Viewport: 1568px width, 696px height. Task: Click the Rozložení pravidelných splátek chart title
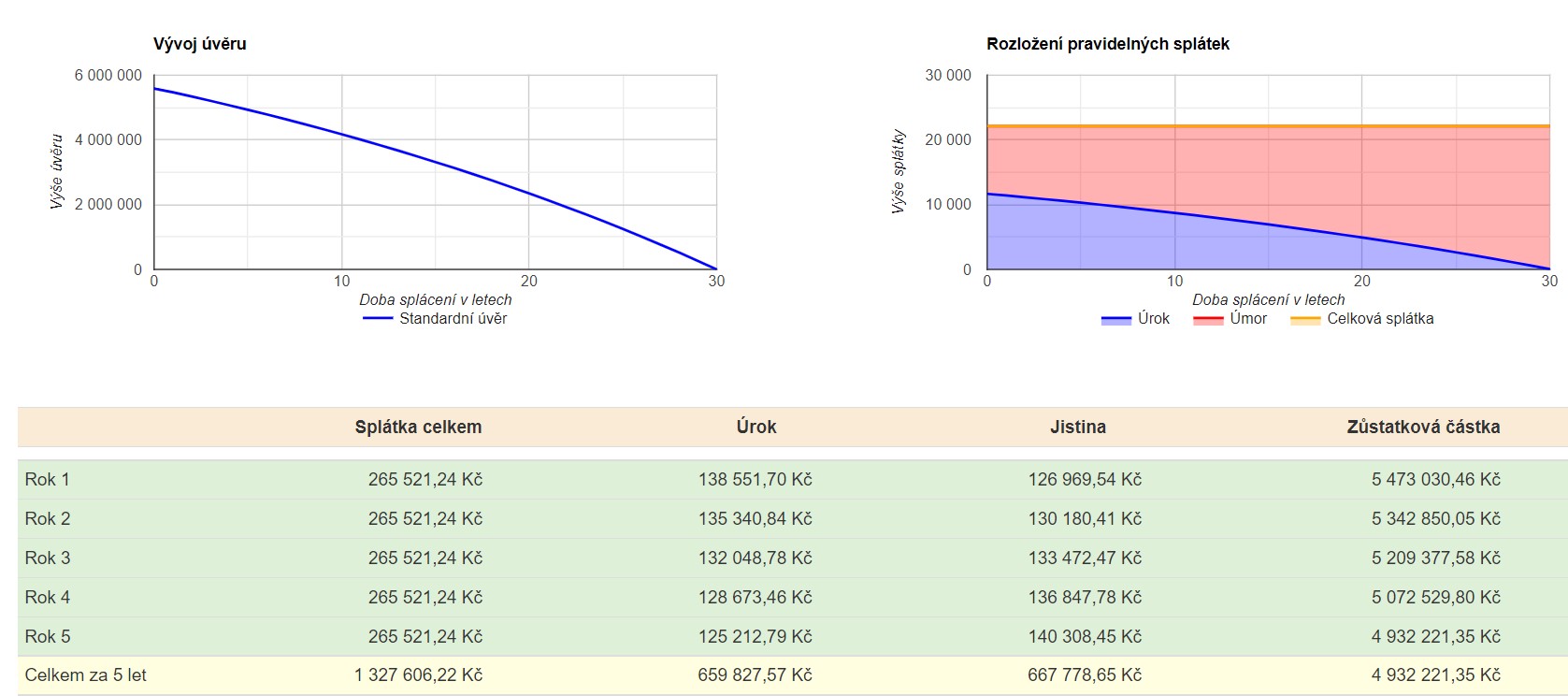click(x=1108, y=44)
